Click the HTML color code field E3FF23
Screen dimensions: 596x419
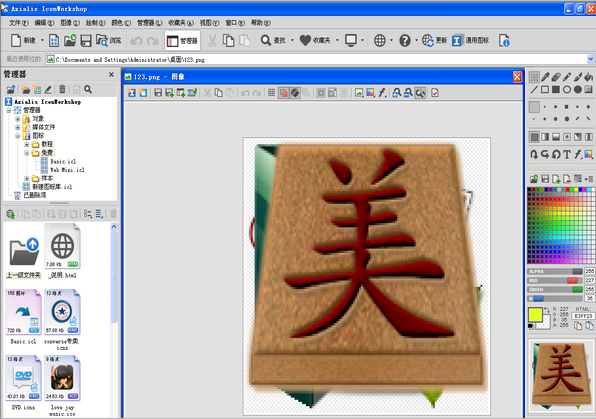(x=583, y=316)
